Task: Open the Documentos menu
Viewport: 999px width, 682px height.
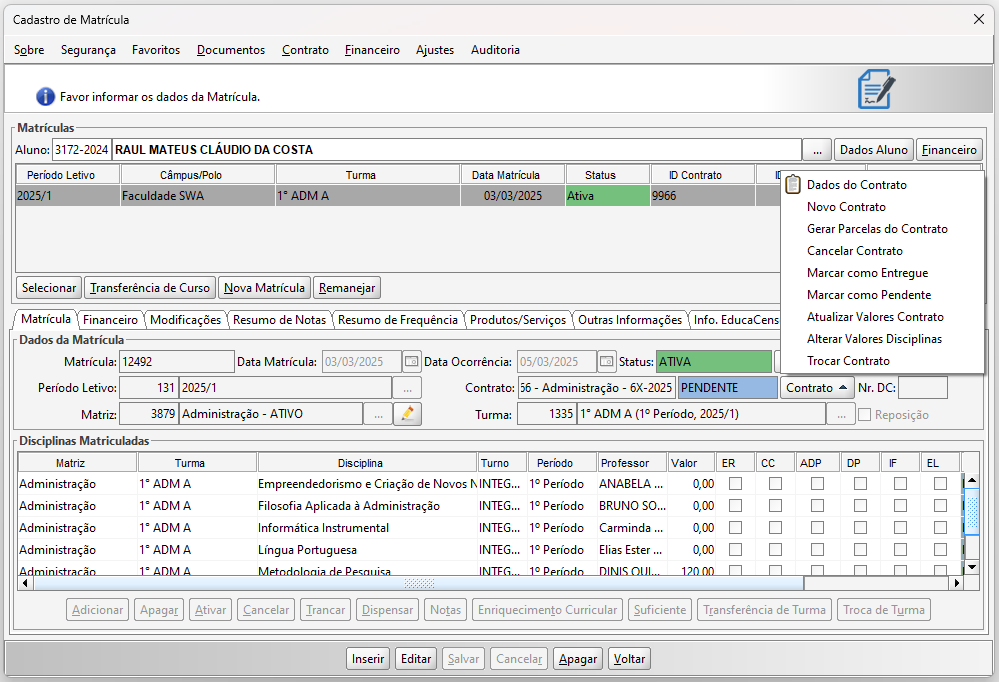Action: coord(231,50)
